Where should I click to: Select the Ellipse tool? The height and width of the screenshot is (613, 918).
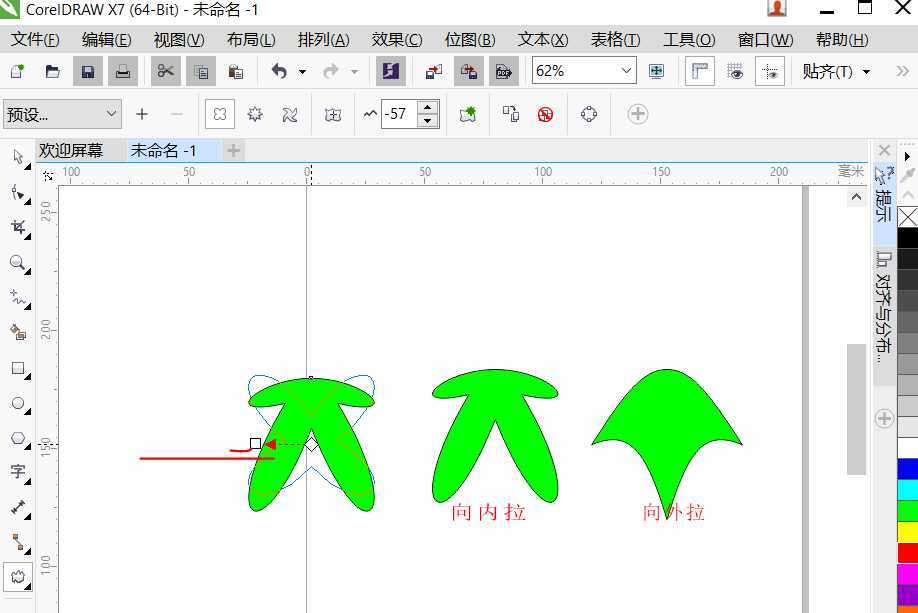[19, 404]
